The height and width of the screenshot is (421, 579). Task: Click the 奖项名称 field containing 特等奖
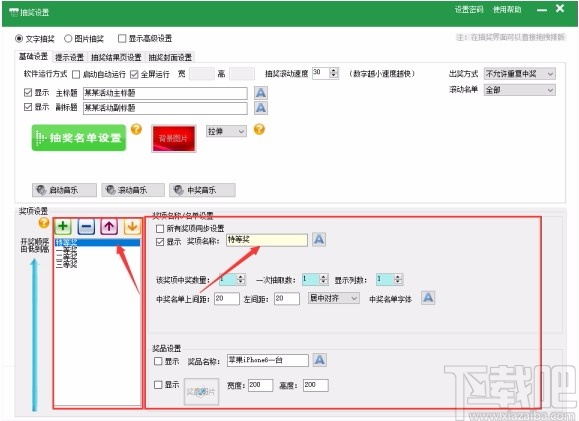tap(267, 240)
